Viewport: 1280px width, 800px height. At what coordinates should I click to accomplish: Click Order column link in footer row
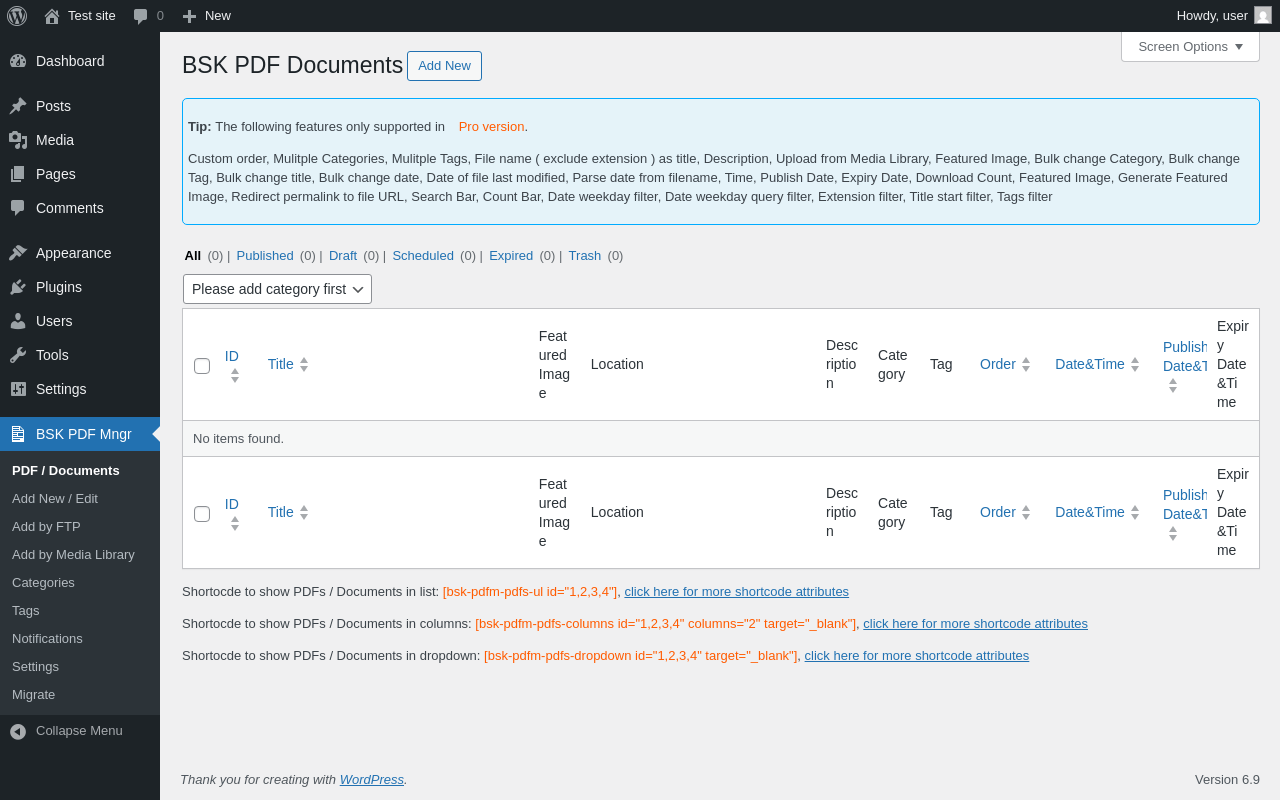pos(998,512)
